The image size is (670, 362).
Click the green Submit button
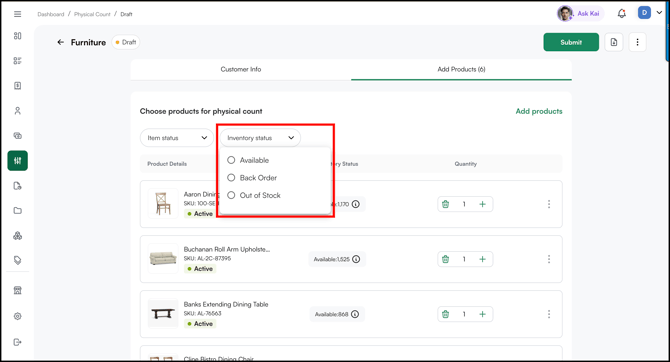click(x=571, y=42)
